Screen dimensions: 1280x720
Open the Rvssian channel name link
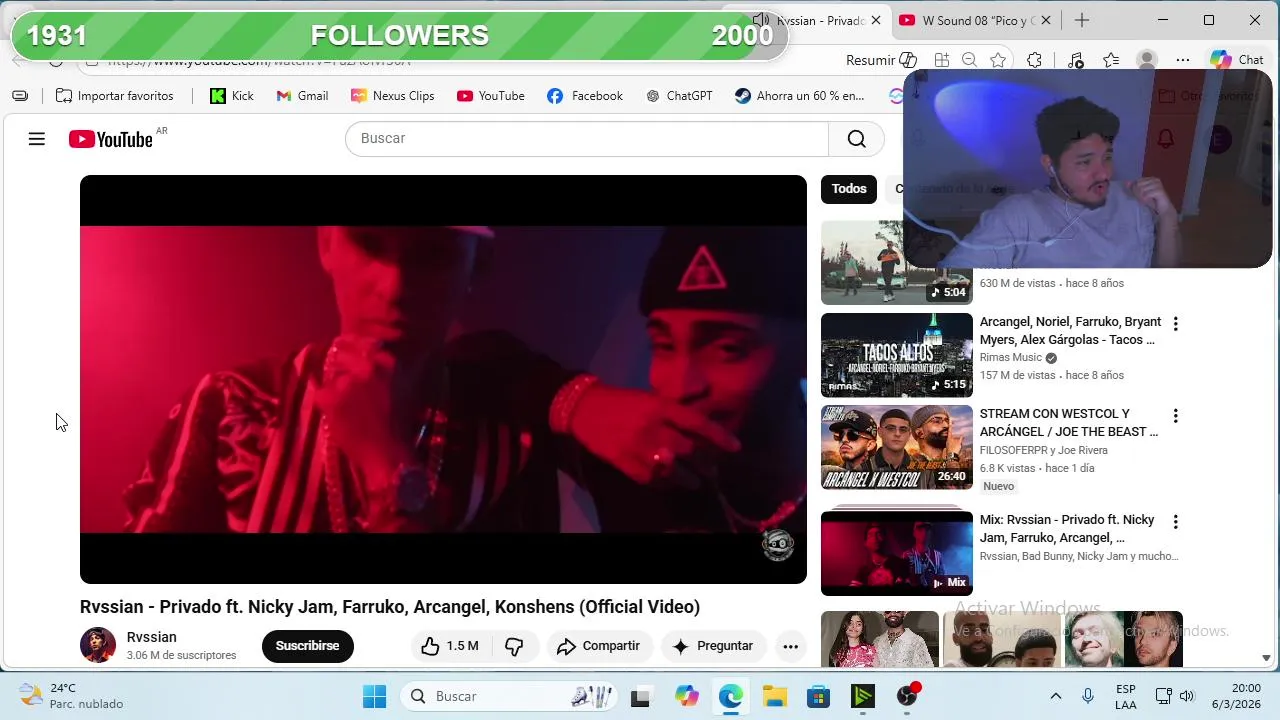[151, 637]
